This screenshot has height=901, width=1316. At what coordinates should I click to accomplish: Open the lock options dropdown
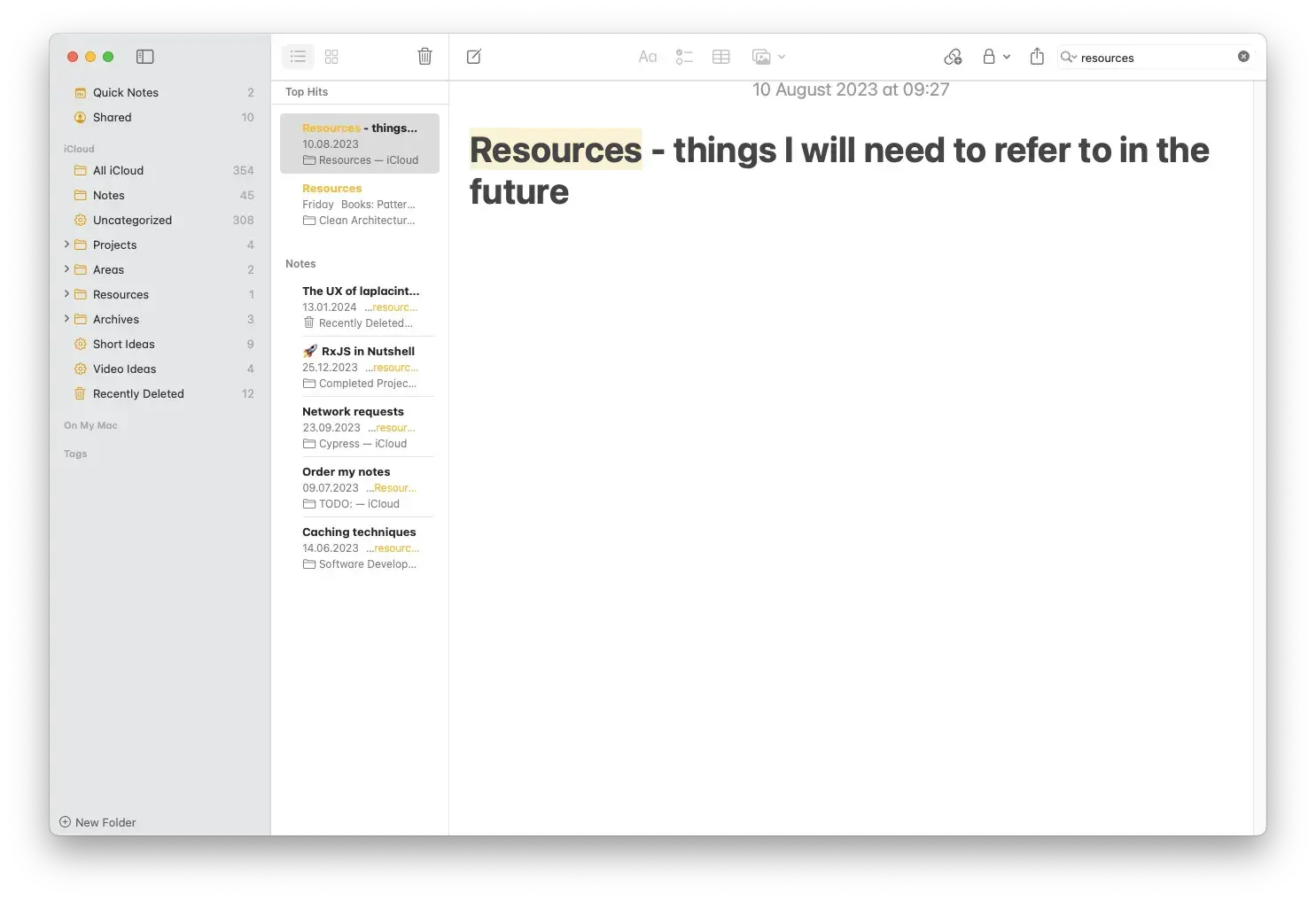(x=1007, y=56)
